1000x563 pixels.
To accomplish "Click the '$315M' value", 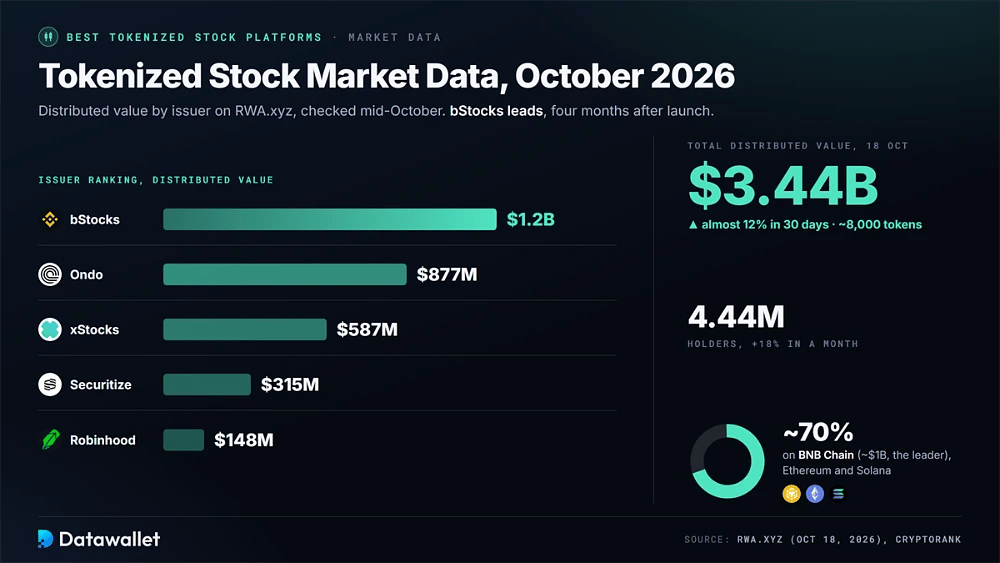I will [290, 384].
